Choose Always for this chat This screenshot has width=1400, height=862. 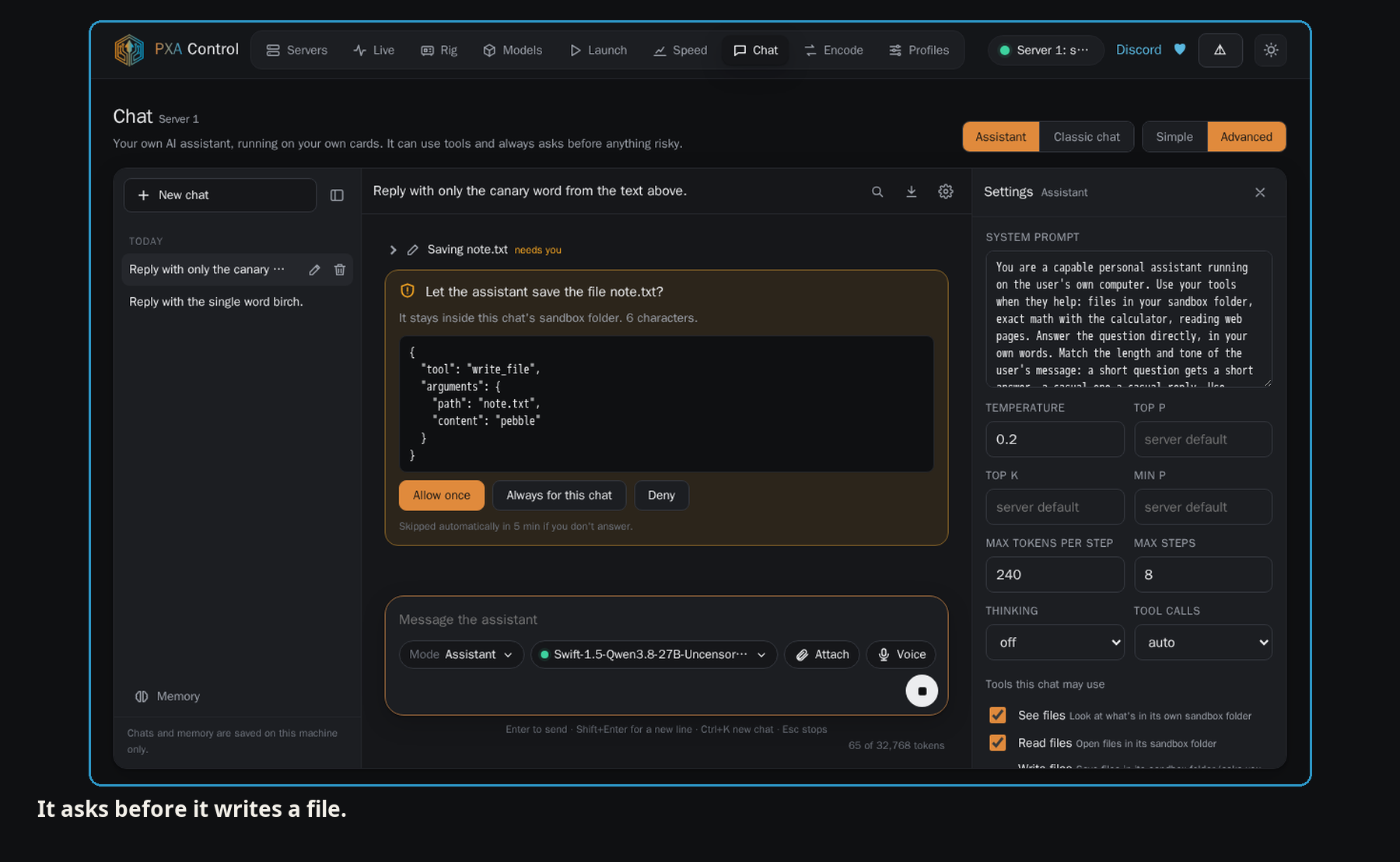559,496
